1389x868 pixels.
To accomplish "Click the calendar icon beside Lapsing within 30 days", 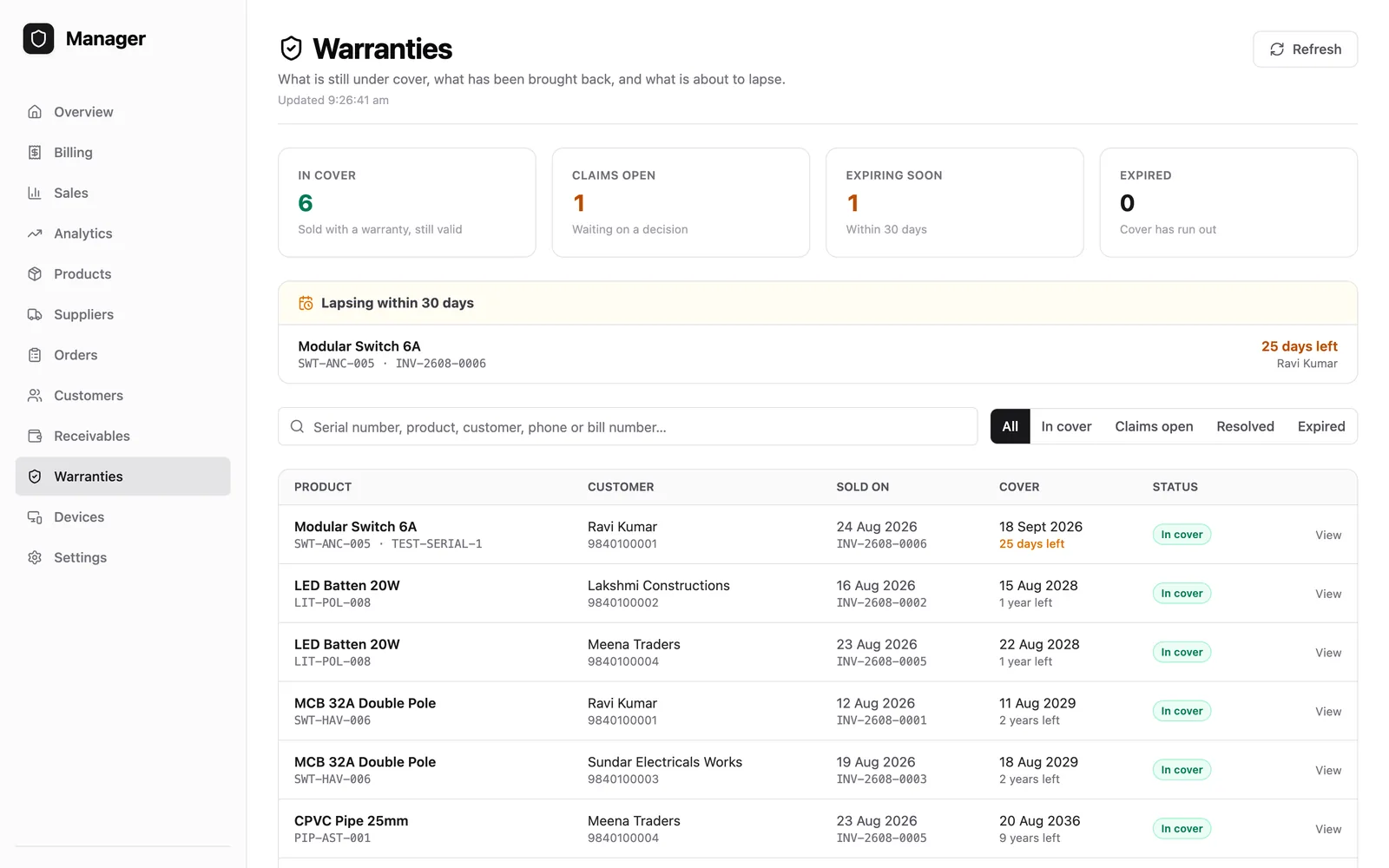I will 306,303.
